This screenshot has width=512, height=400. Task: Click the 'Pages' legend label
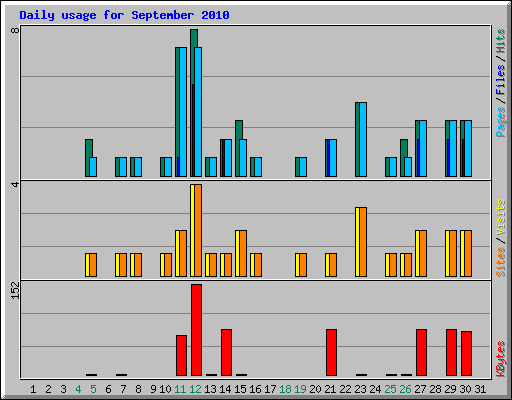(x=500, y=122)
